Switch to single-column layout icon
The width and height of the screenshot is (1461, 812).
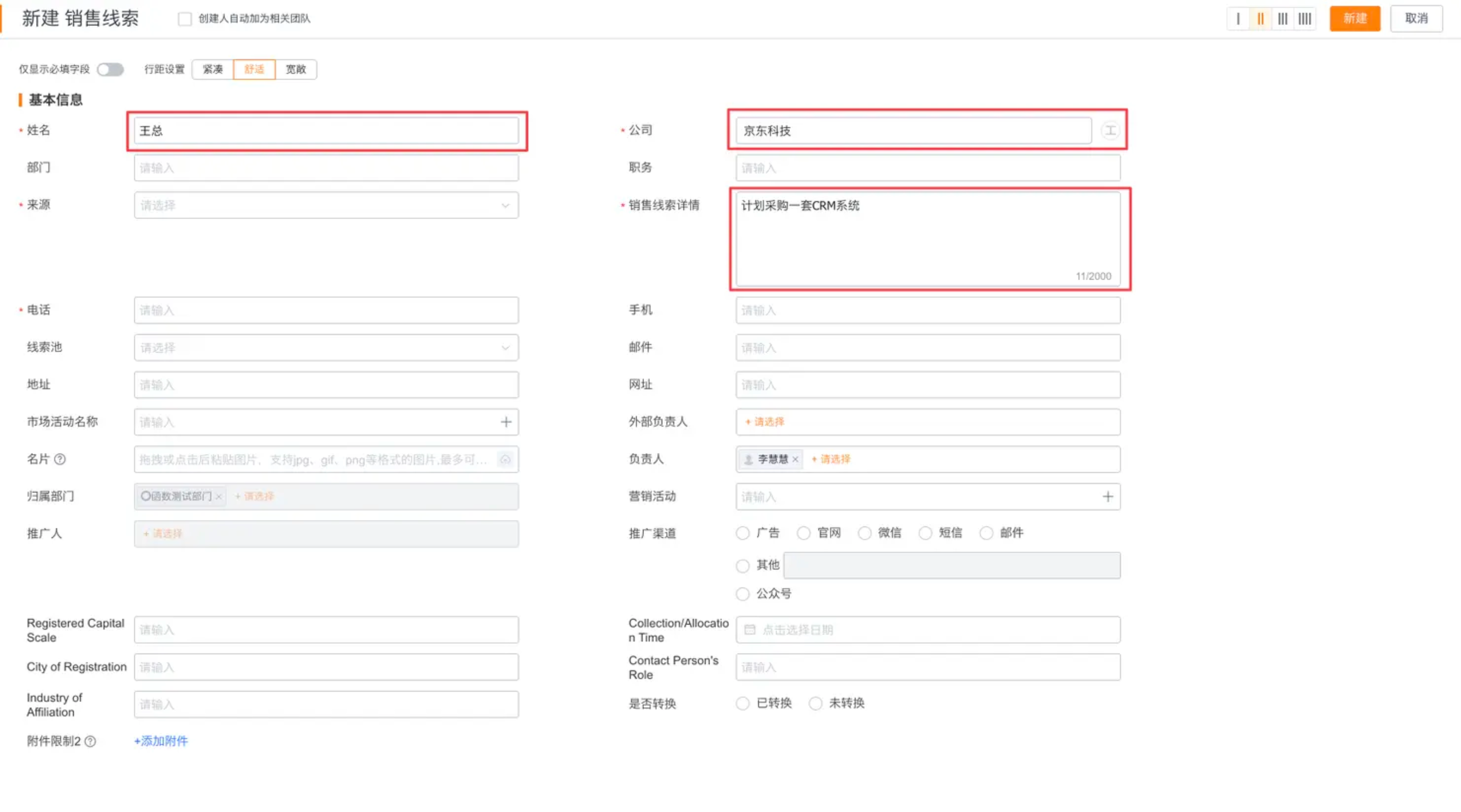(x=1238, y=19)
